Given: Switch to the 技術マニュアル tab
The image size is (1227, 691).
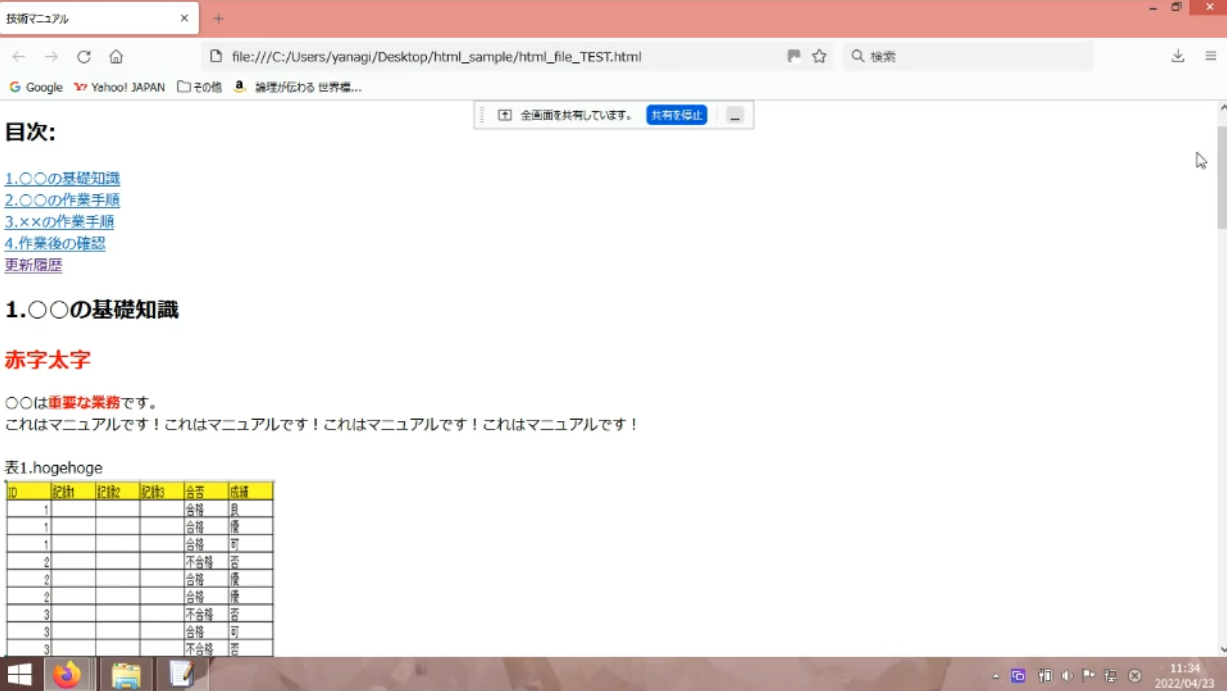Looking at the screenshot, I should click(x=90, y=18).
